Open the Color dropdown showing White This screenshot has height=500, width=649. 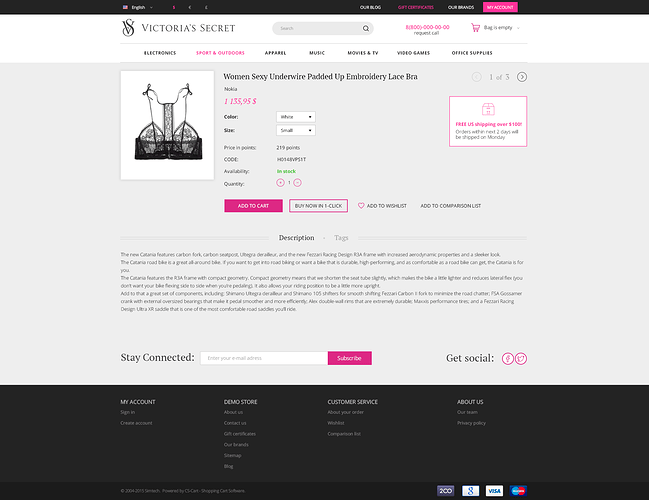tap(296, 117)
